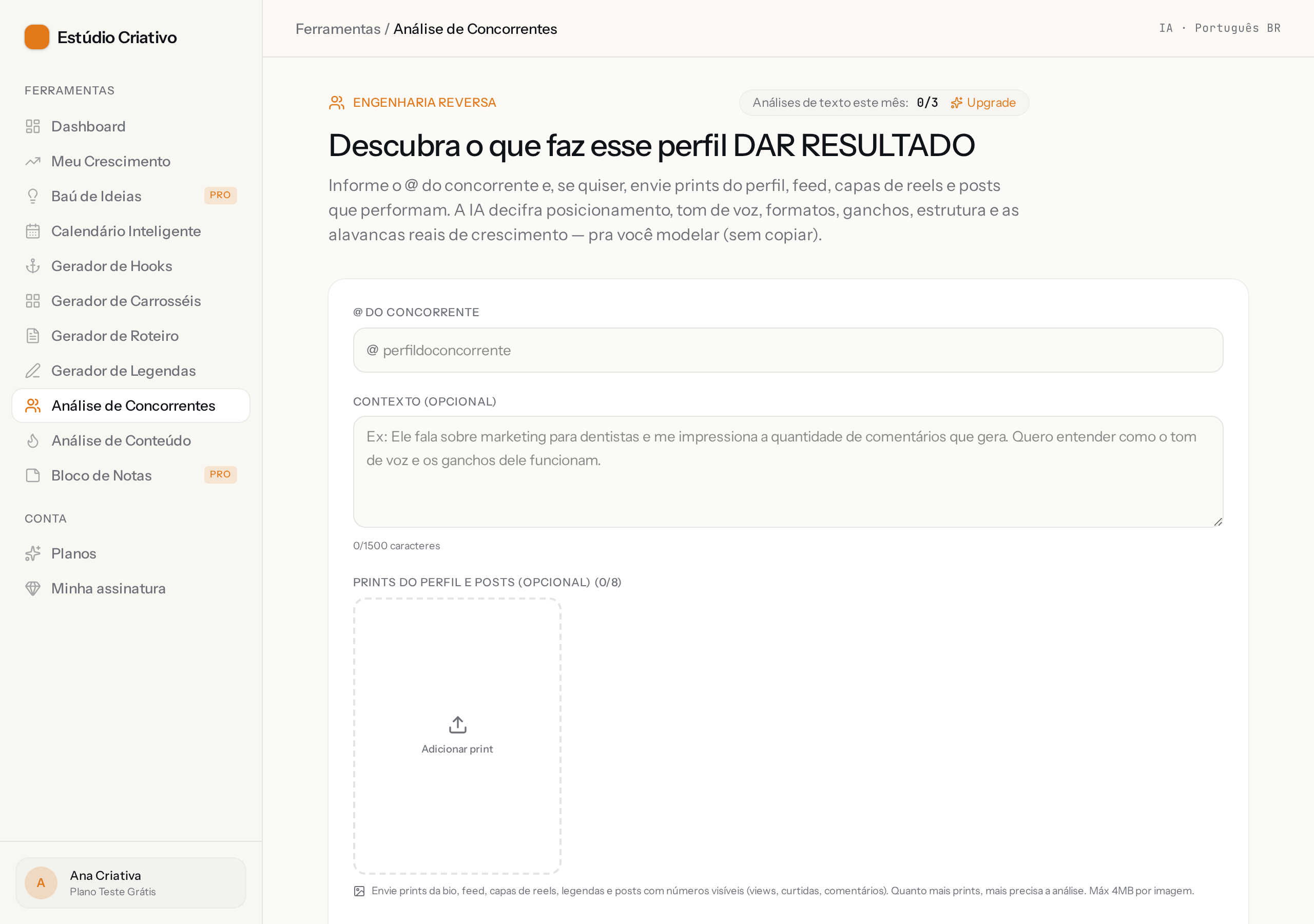Open the Planos page
This screenshot has height=924, width=1314.
(131, 553)
